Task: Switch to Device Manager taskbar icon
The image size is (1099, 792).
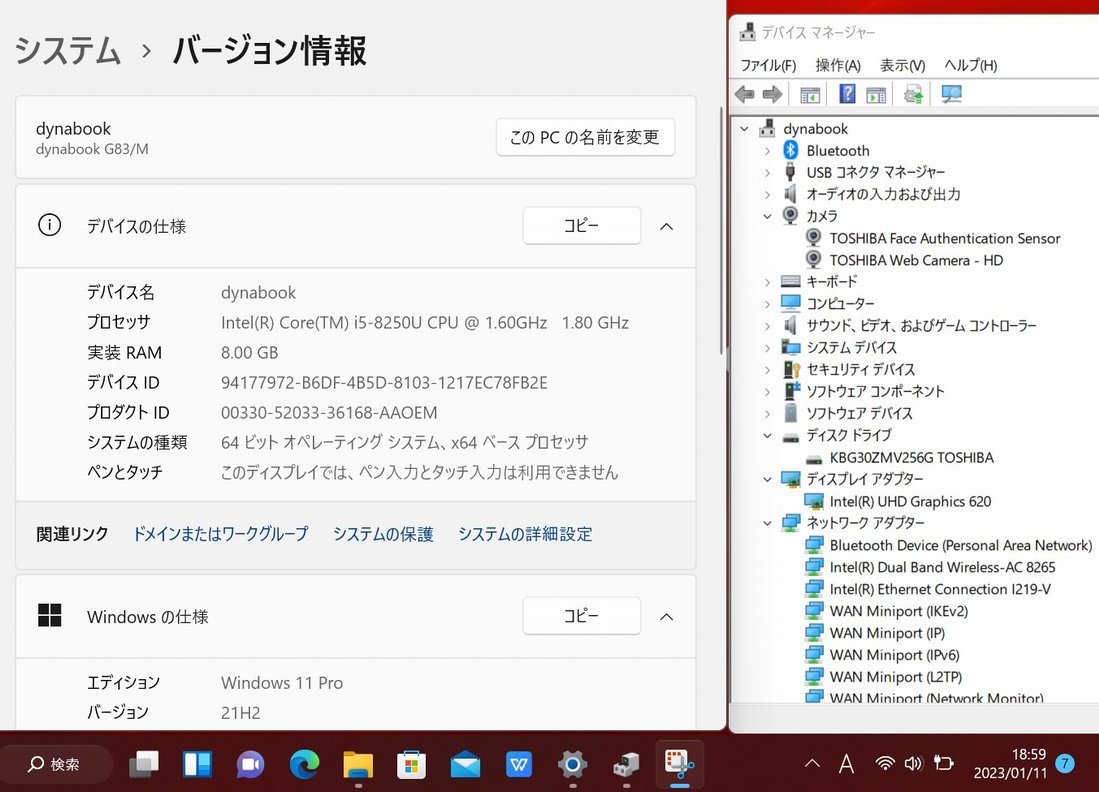Action: pos(626,764)
